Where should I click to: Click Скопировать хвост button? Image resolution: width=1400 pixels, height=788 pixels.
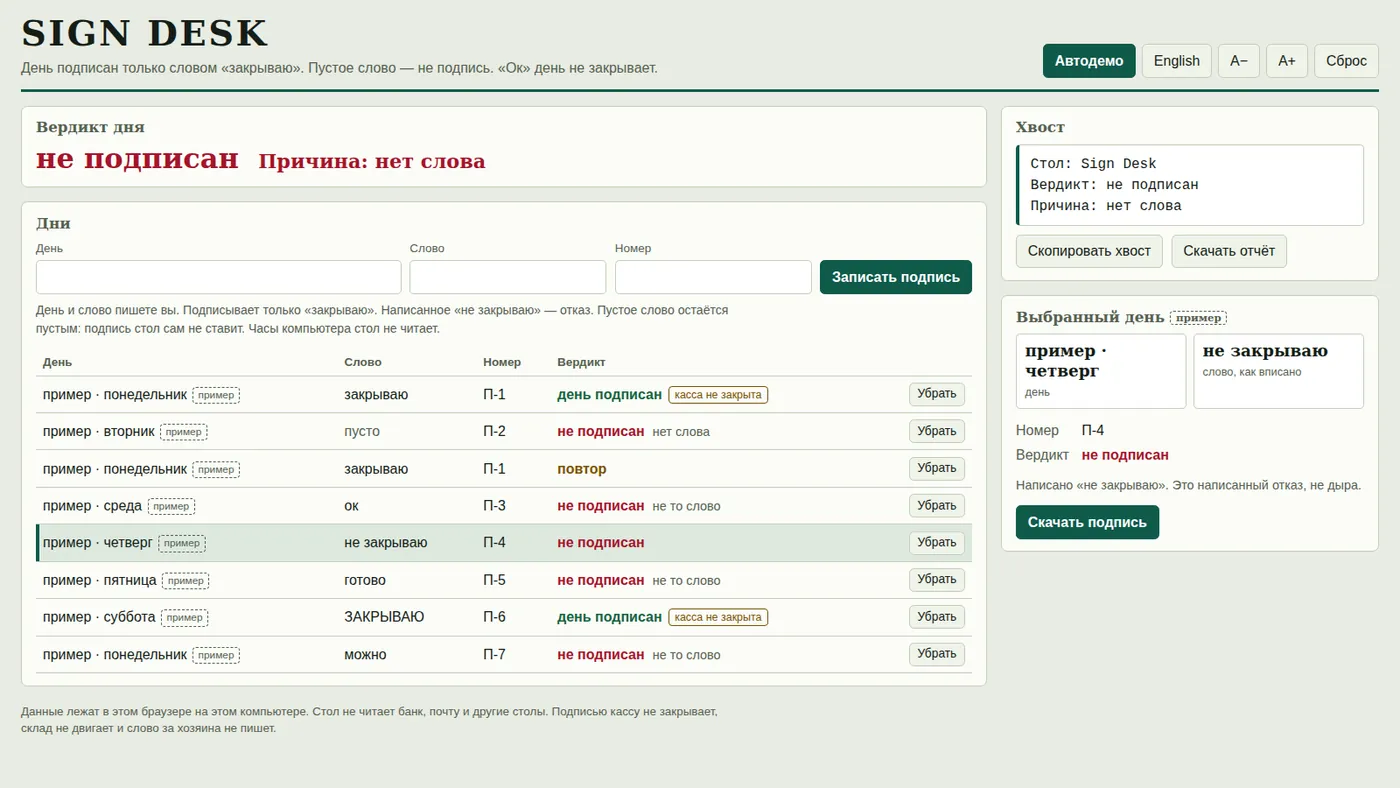pos(1089,251)
